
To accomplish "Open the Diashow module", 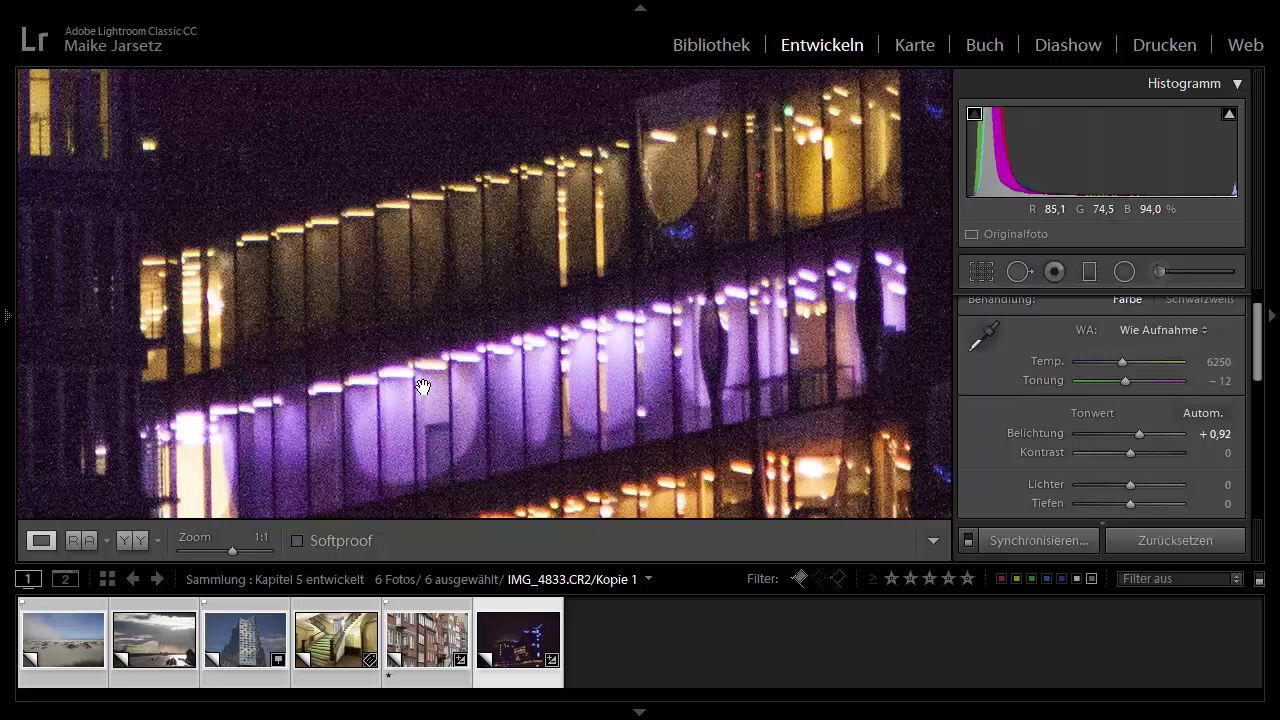I will 1068,45.
